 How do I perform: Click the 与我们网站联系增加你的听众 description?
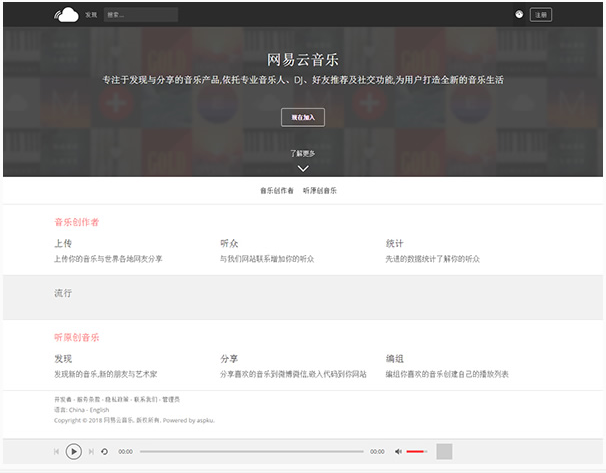click(267, 259)
